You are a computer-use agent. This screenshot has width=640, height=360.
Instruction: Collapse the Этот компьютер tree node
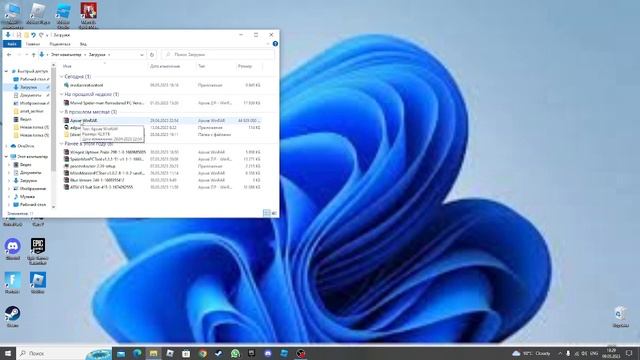(6, 156)
